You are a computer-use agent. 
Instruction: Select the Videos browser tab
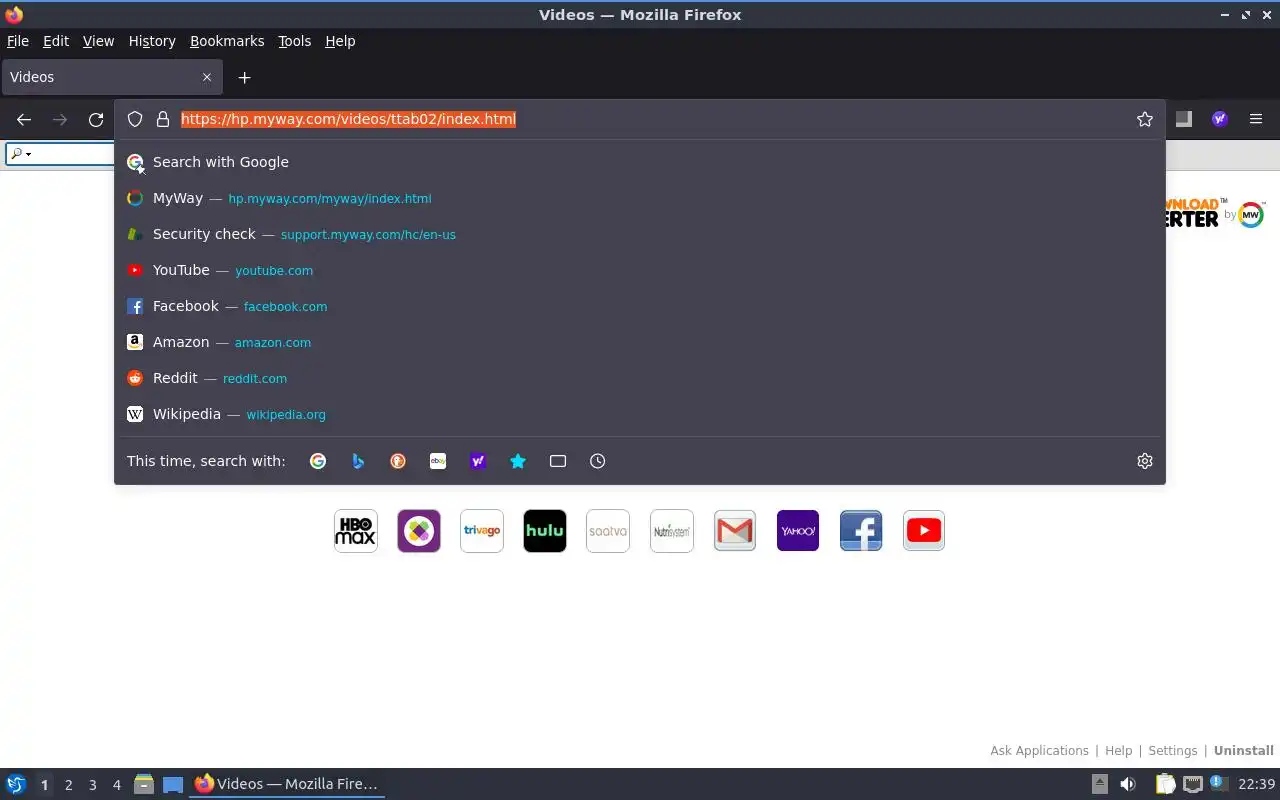pyautogui.click(x=111, y=77)
